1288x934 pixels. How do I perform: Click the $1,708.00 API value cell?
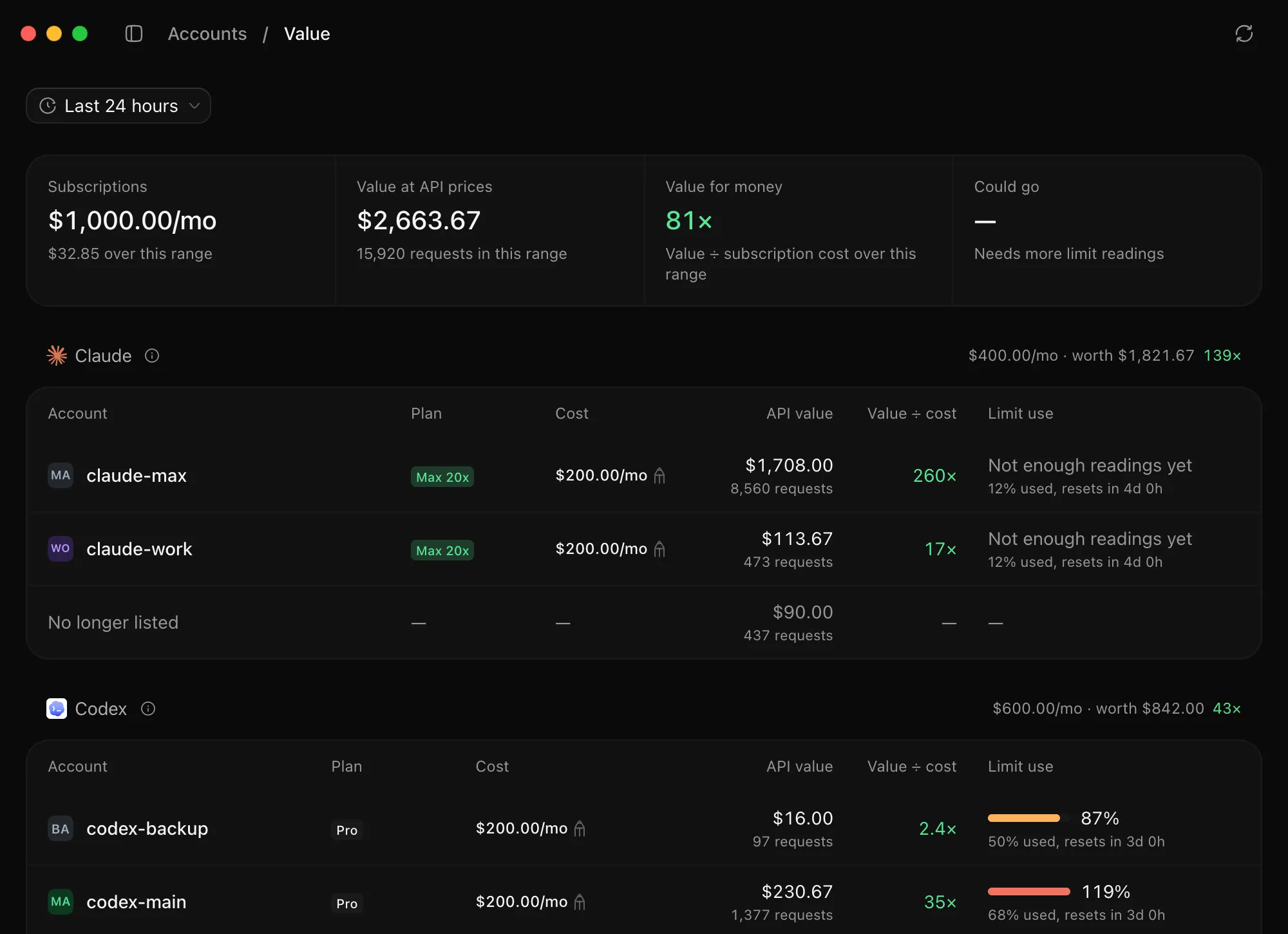click(x=789, y=465)
